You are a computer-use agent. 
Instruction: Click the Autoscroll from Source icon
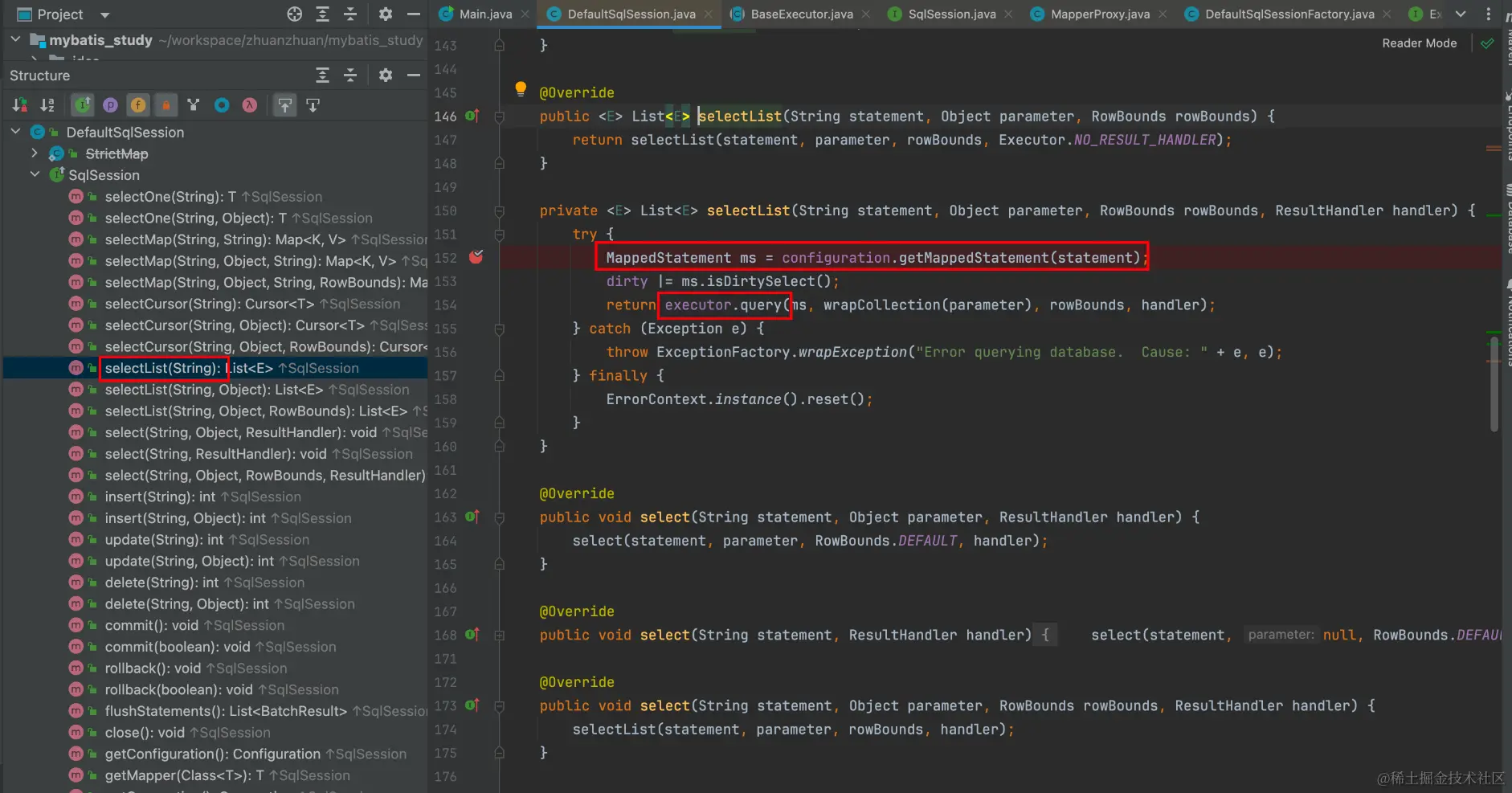click(313, 105)
